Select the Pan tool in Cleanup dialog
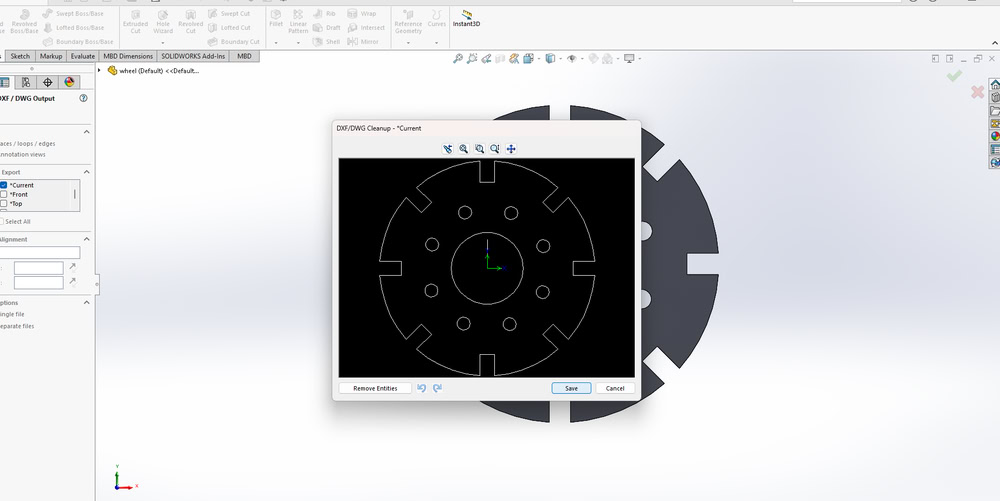This screenshot has width=1000, height=501. [511, 149]
